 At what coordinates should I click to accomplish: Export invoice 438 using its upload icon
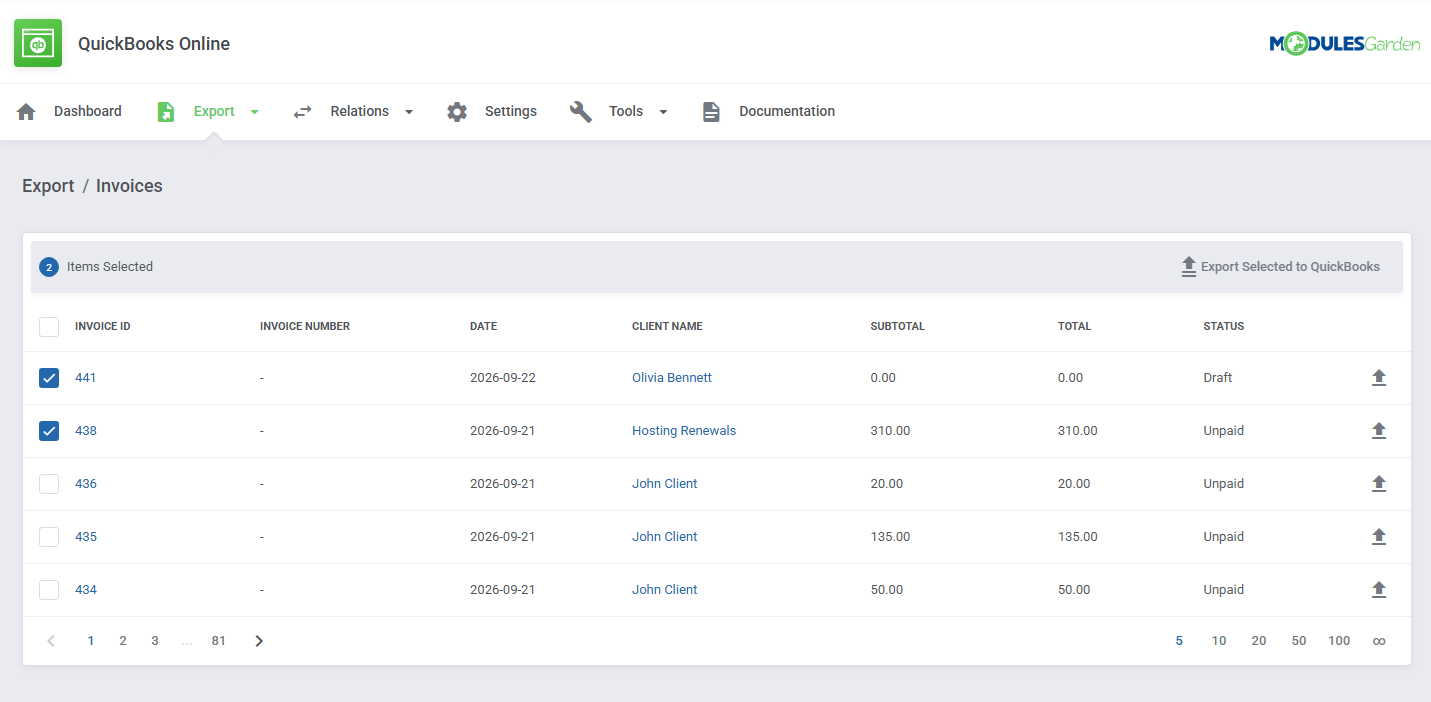pos(1379,431)
